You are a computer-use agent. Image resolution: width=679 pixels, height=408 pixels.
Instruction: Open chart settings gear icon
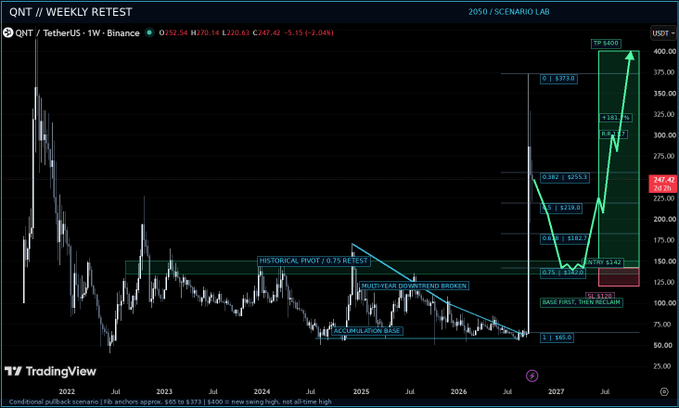coord(664,392)
